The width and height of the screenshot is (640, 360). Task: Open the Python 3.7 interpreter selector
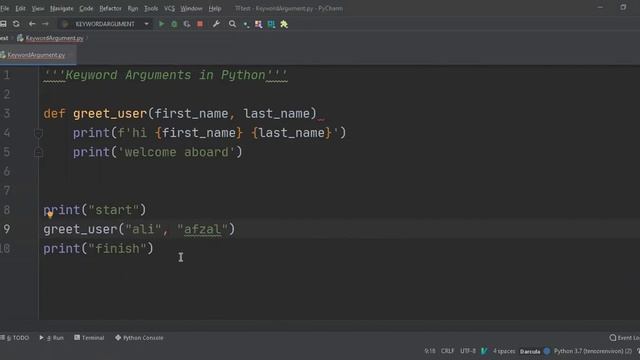592,351
